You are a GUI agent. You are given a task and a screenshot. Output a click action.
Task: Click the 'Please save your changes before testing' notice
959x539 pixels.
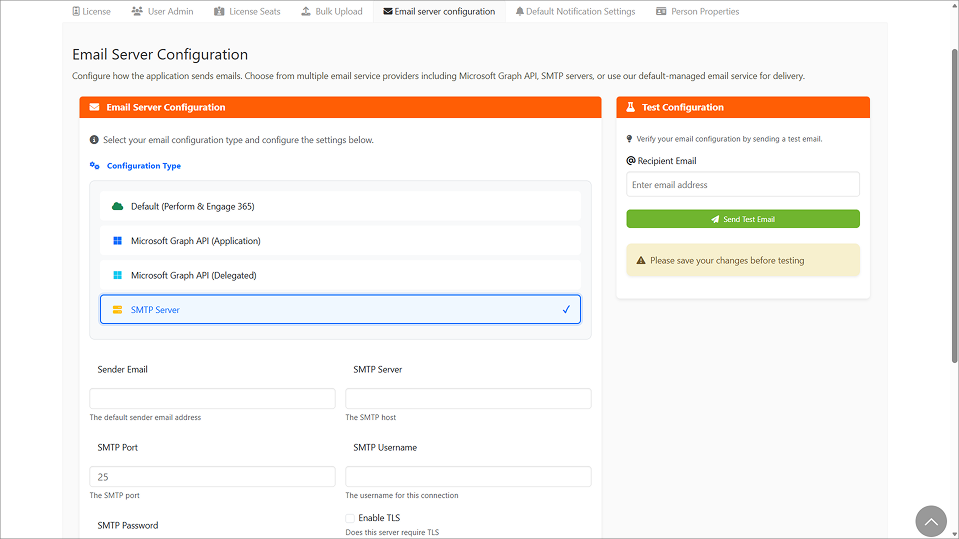pos(743,261)
